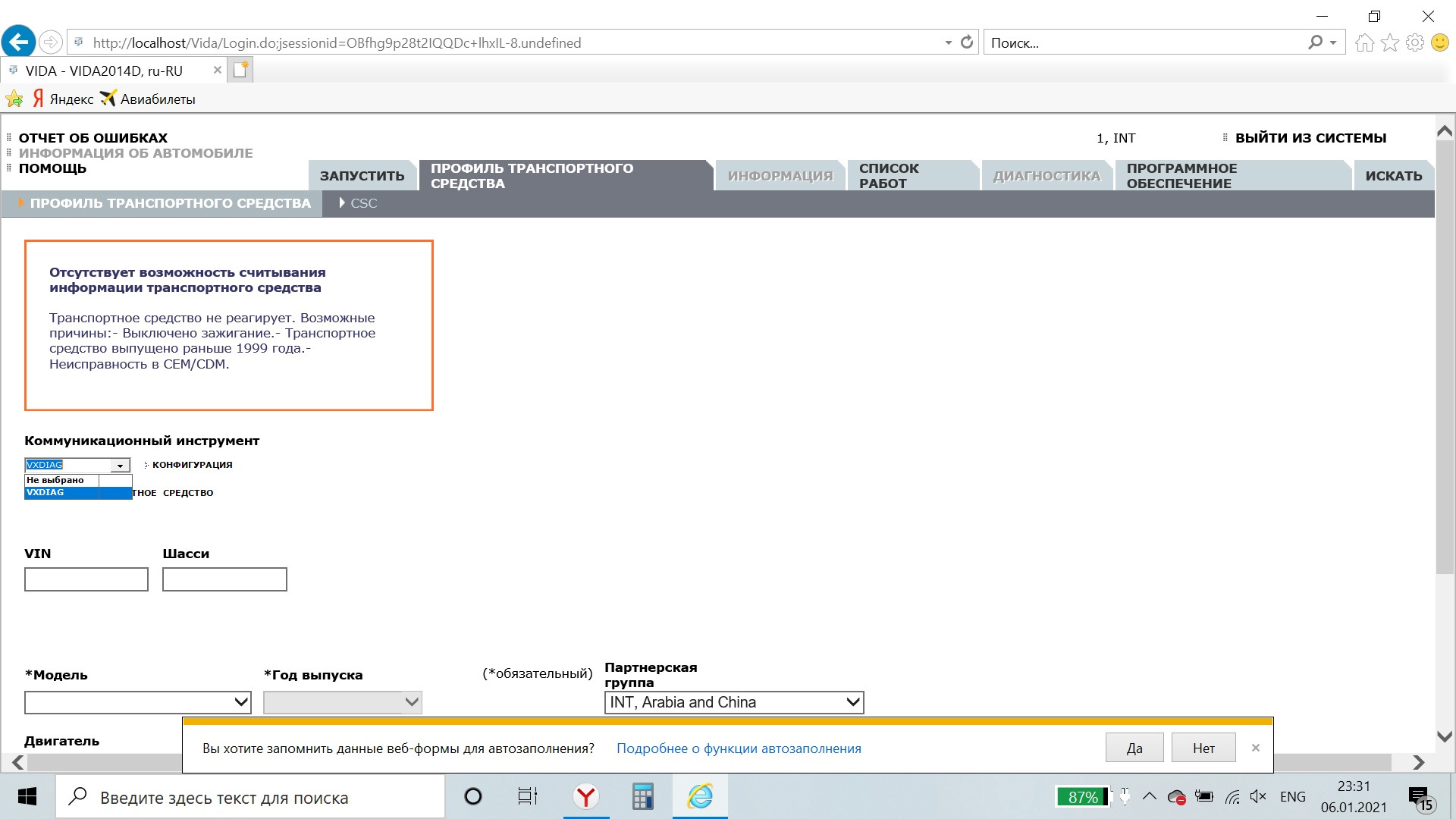Click the Авиабилеты bookmark
The image size is (1456, 819).
tap(157, 99)
